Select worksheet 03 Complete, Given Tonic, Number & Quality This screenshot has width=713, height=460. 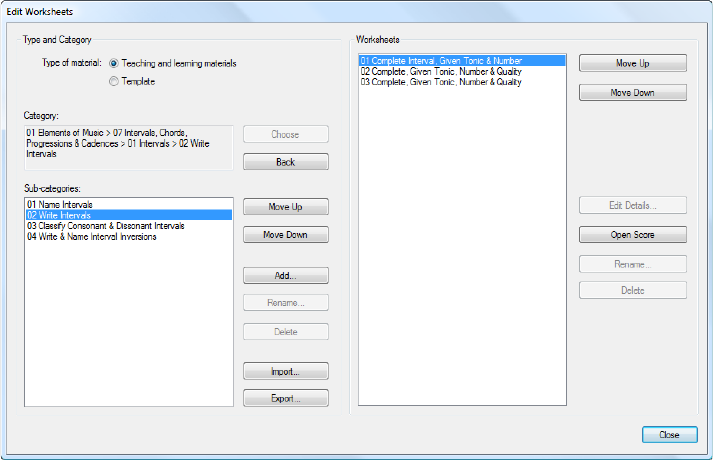[x=462, y=82]
